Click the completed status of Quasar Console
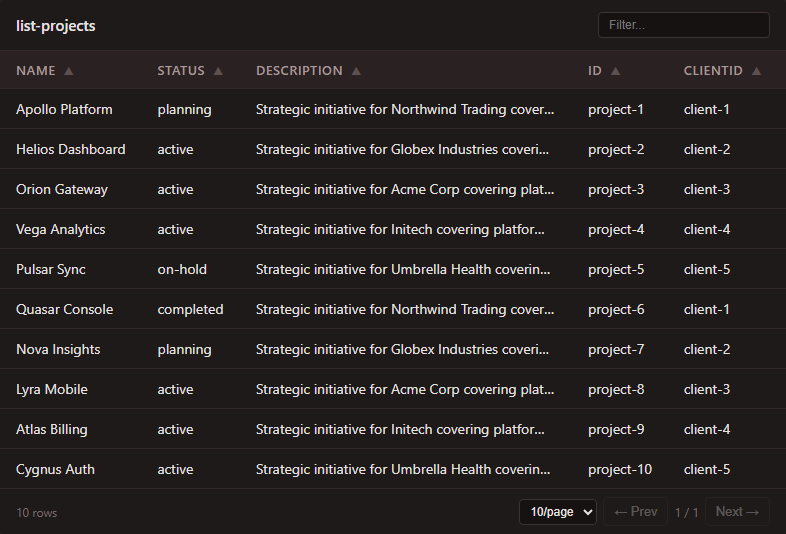 [190, 310]
